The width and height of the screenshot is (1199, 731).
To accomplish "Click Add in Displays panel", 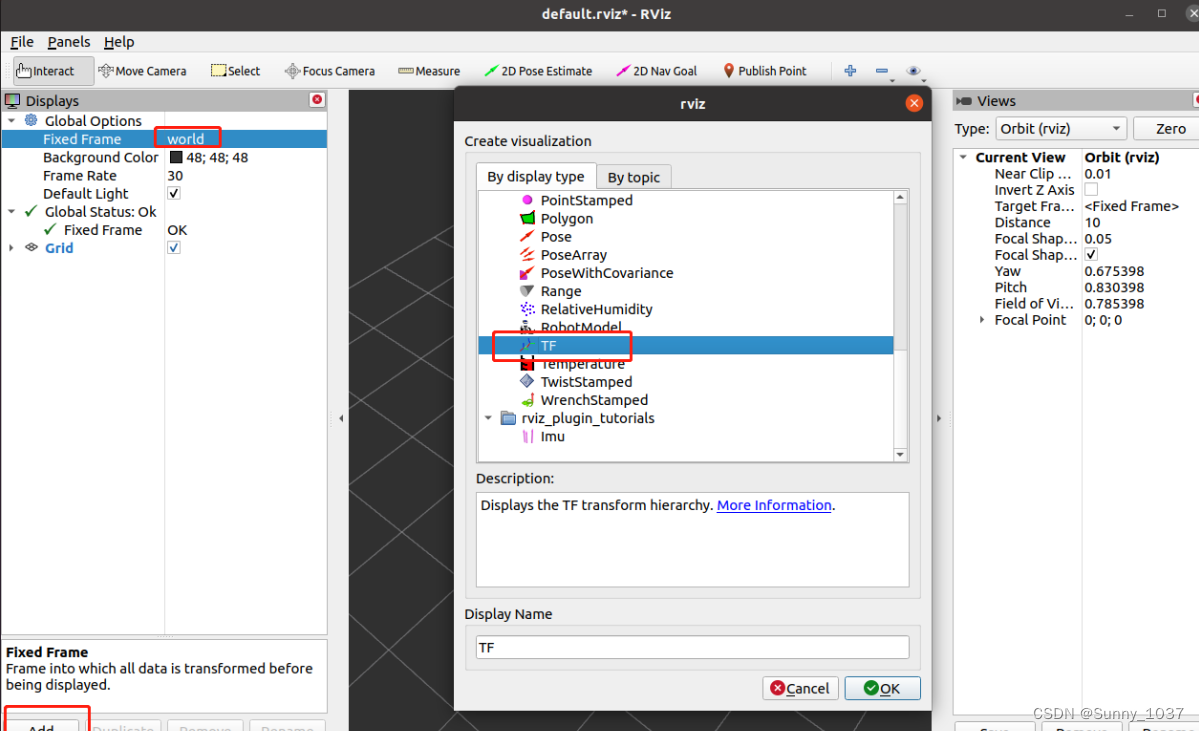I will tap(41, 726).
